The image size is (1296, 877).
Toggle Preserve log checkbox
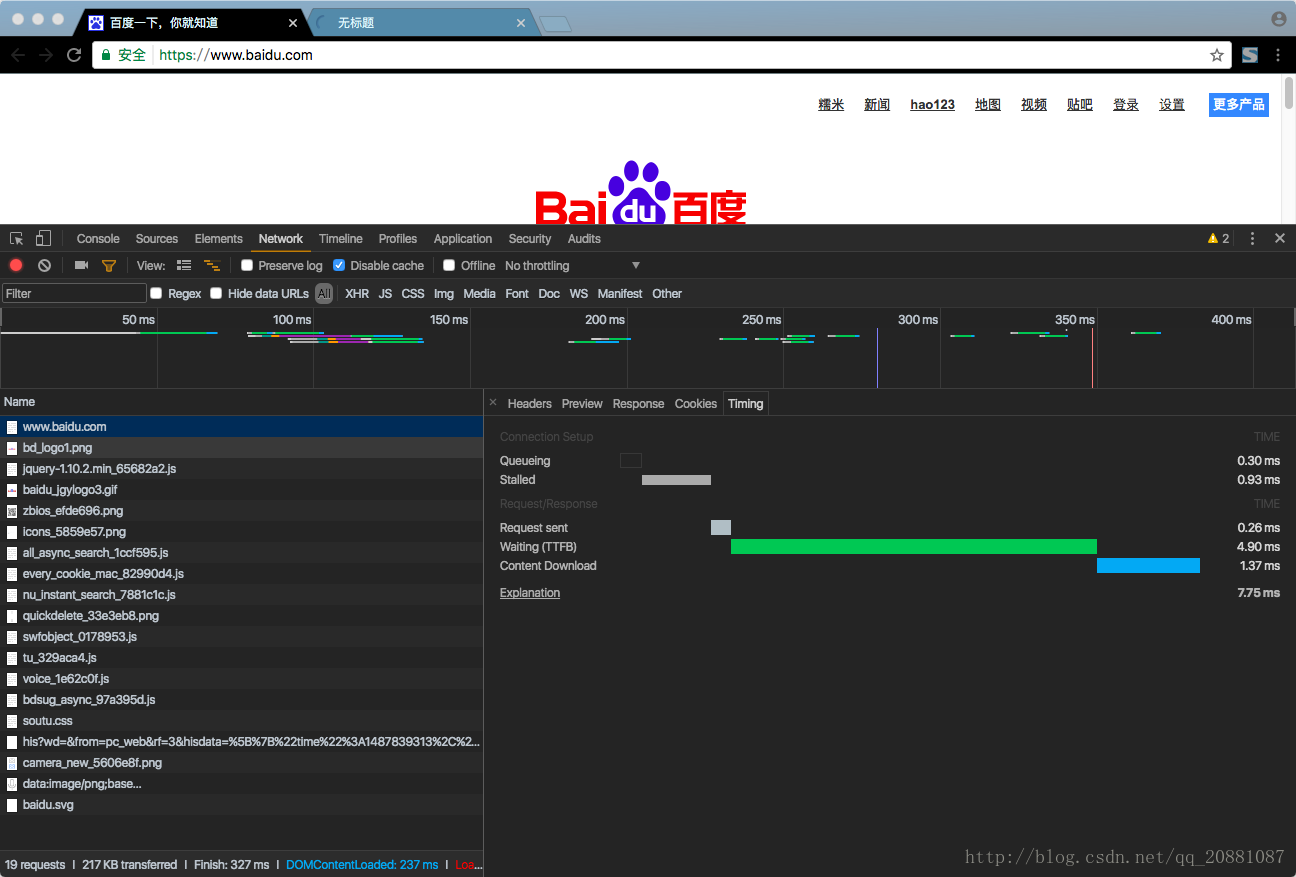247,265
